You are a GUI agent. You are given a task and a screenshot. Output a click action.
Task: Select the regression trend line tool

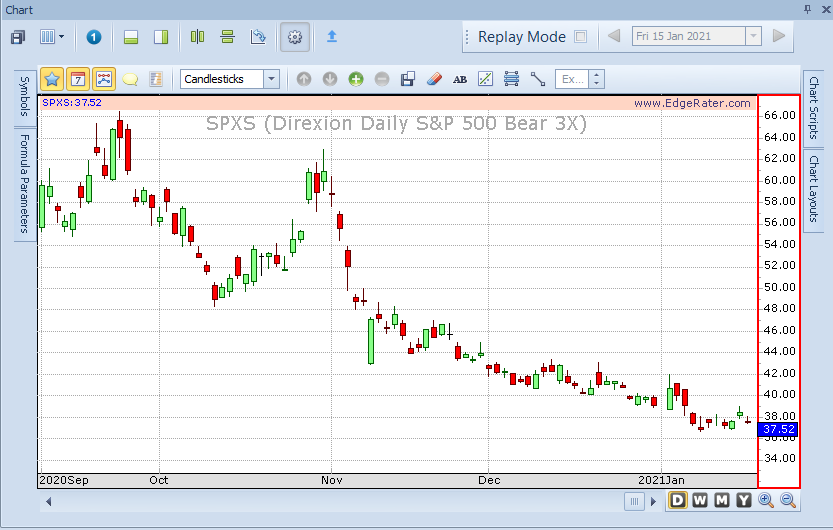click(486, 79)
